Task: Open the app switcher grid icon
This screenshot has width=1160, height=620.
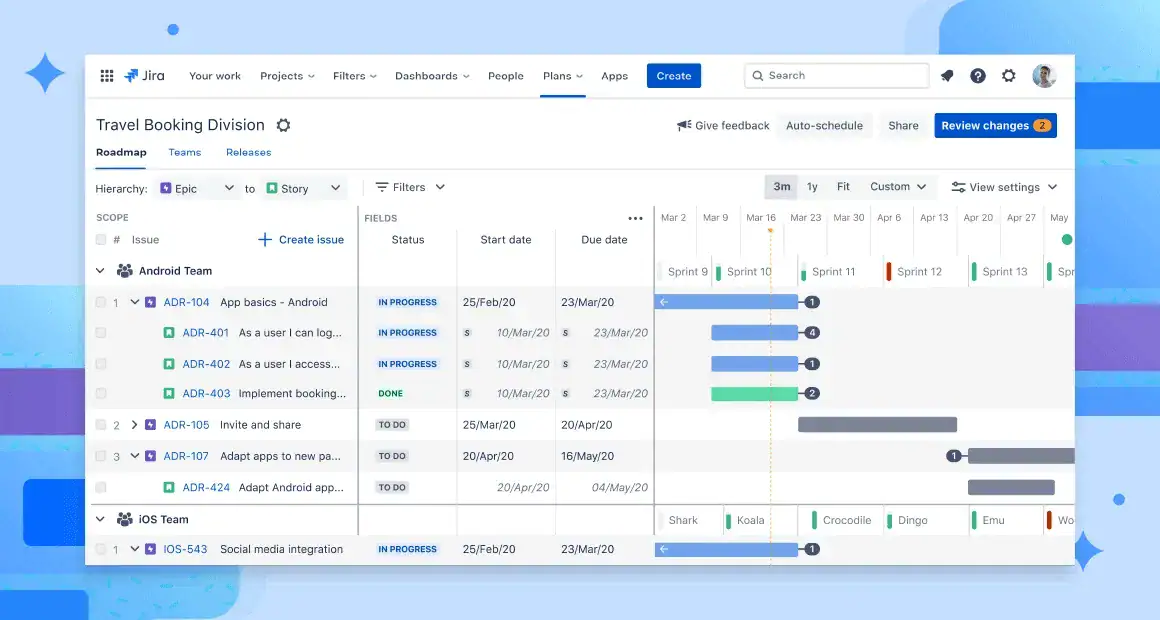Action: (107, 75)
